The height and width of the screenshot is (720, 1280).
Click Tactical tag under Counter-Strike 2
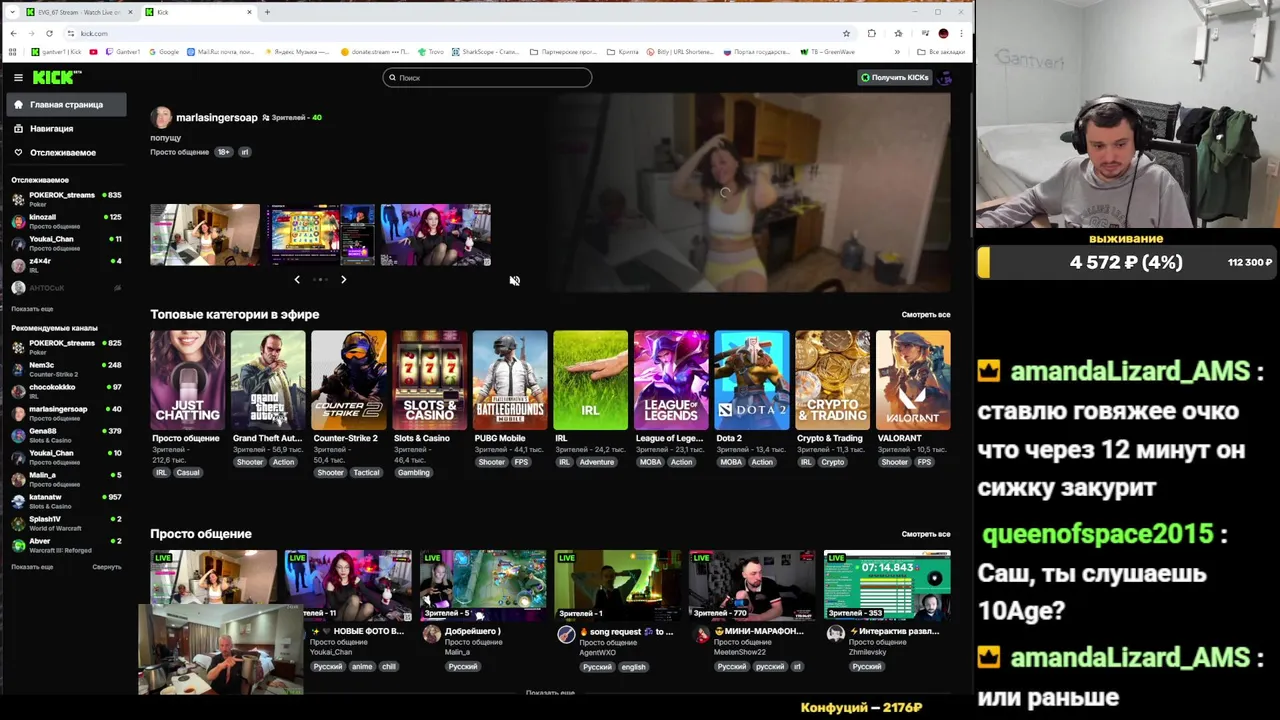point(366,473)
